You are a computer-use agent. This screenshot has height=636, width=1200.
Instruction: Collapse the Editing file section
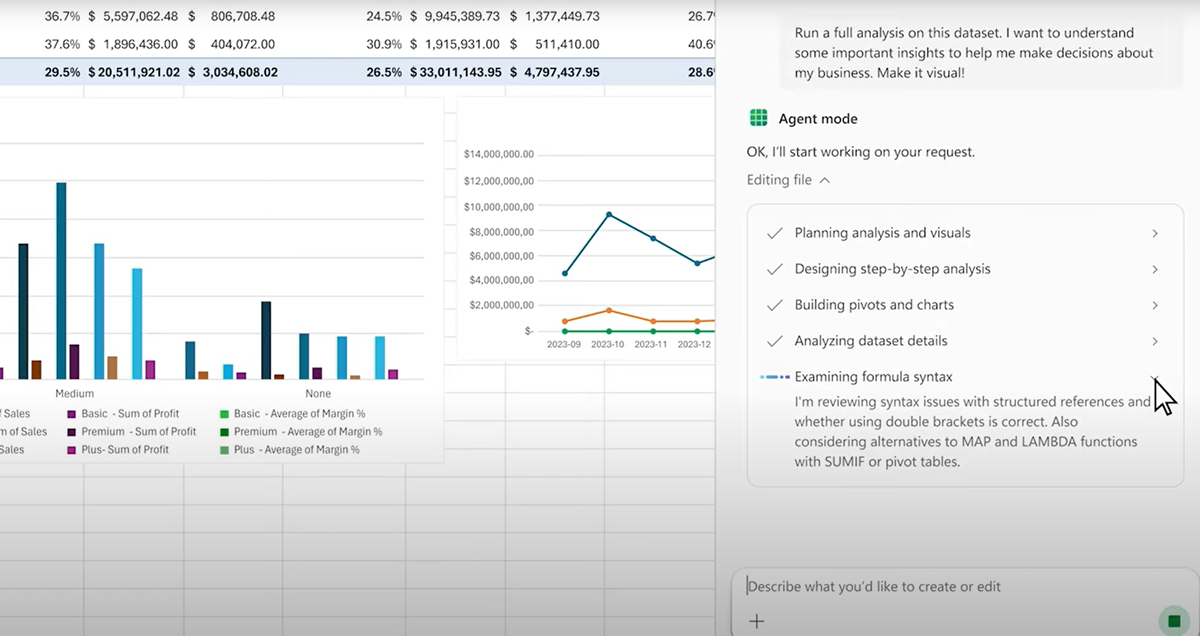824,181
